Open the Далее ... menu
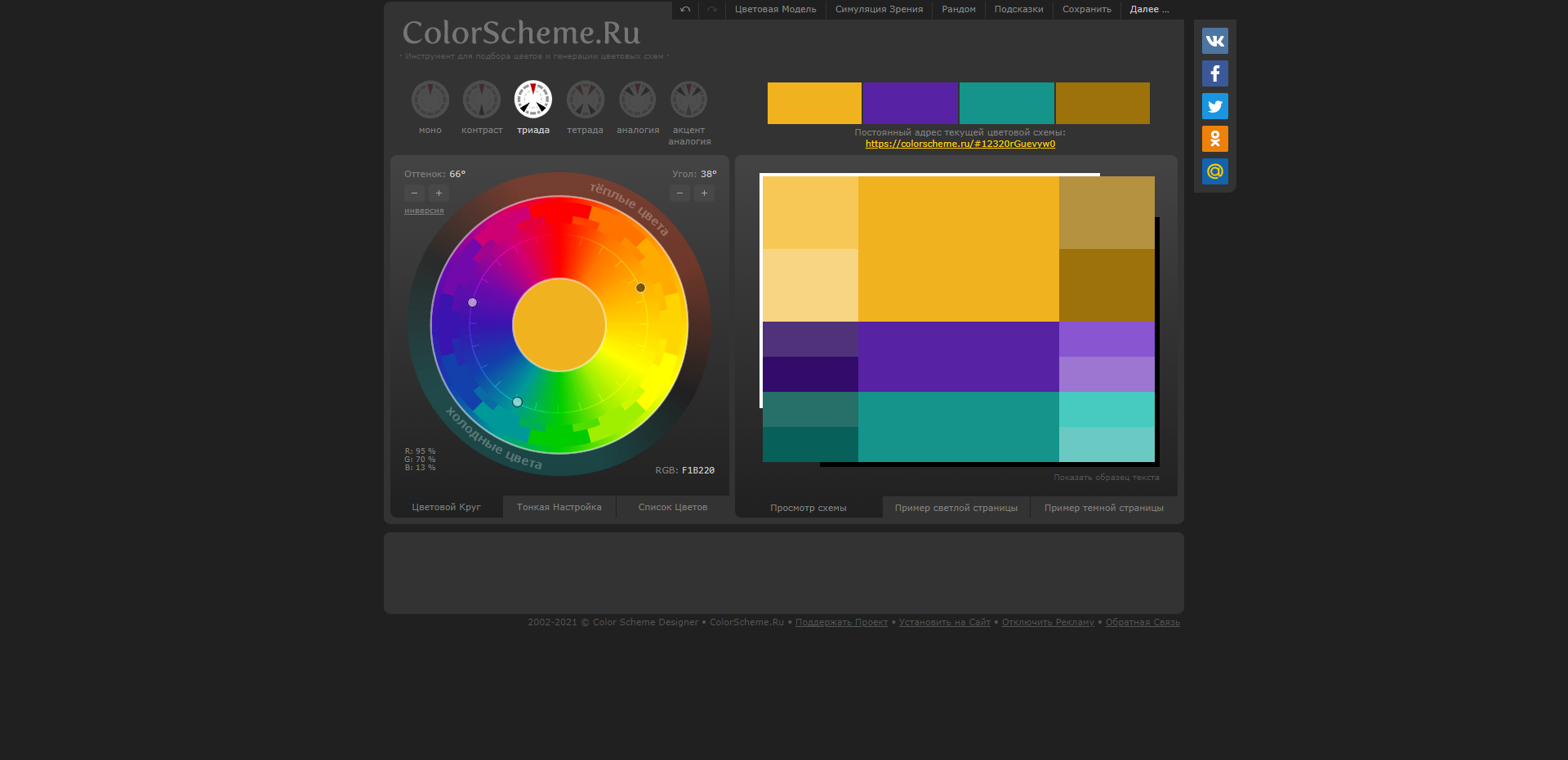The width and height of the screenshot is (1568, 760). 1150,10
